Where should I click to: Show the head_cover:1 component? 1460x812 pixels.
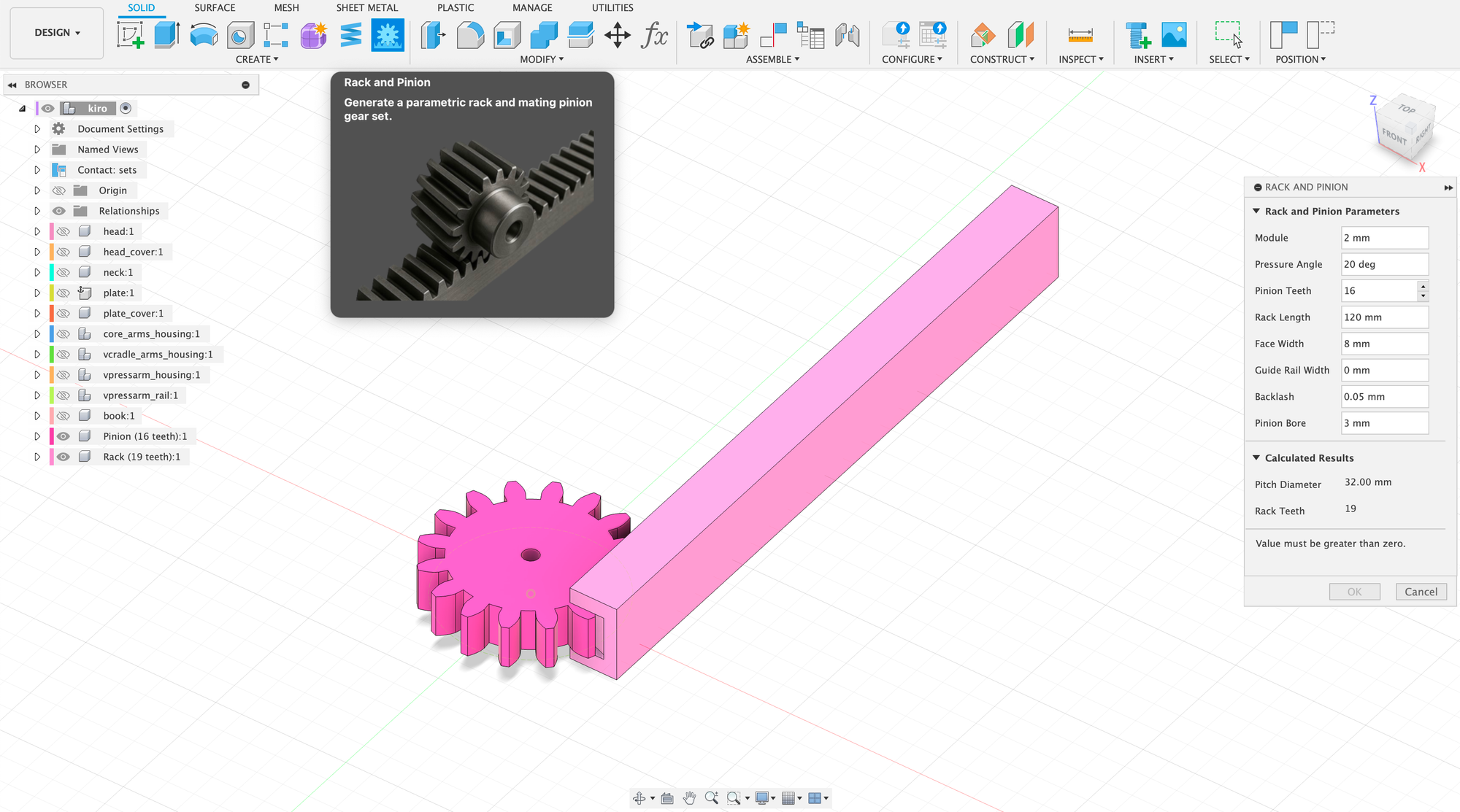[64, 252]
